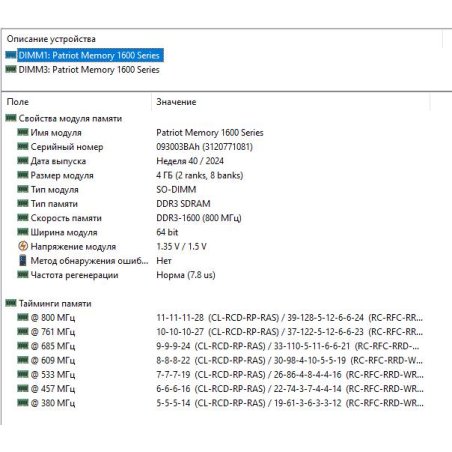Image resolution: width=452 pixels, height=452 pixels.
Task: Select the Размер модуля field label
Action: point(62,175)
